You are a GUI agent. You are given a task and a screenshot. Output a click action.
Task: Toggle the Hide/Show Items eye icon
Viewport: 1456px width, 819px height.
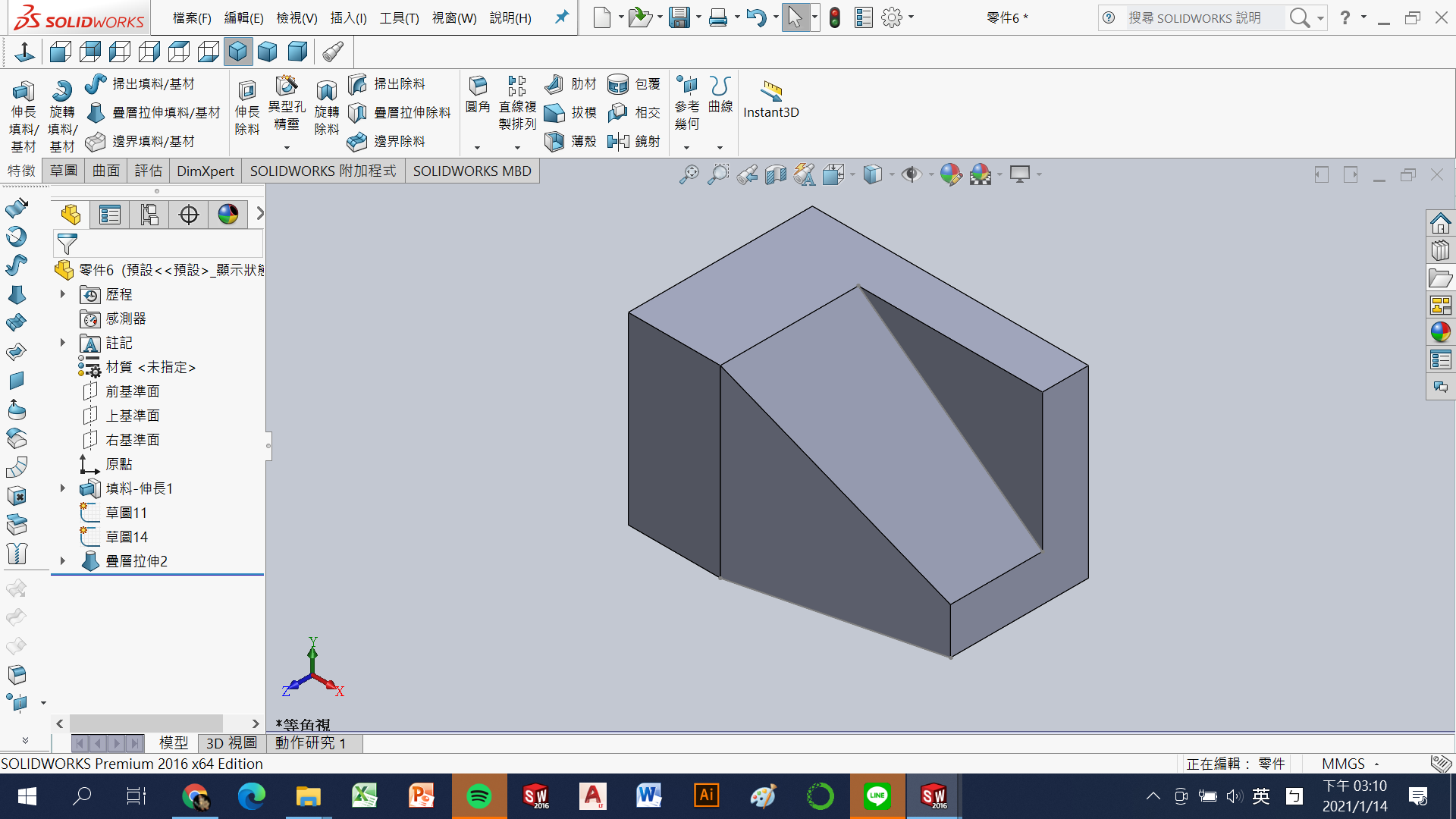pyautogui.click(x=912, y=174)
